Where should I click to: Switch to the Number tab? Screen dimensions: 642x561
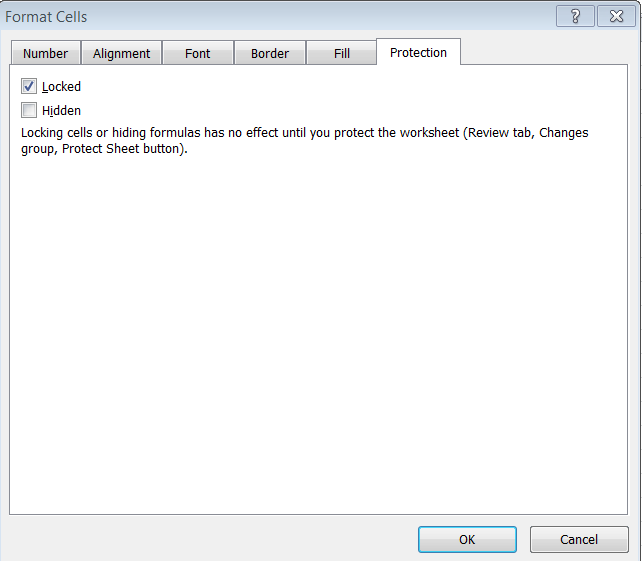pos(46,54)
